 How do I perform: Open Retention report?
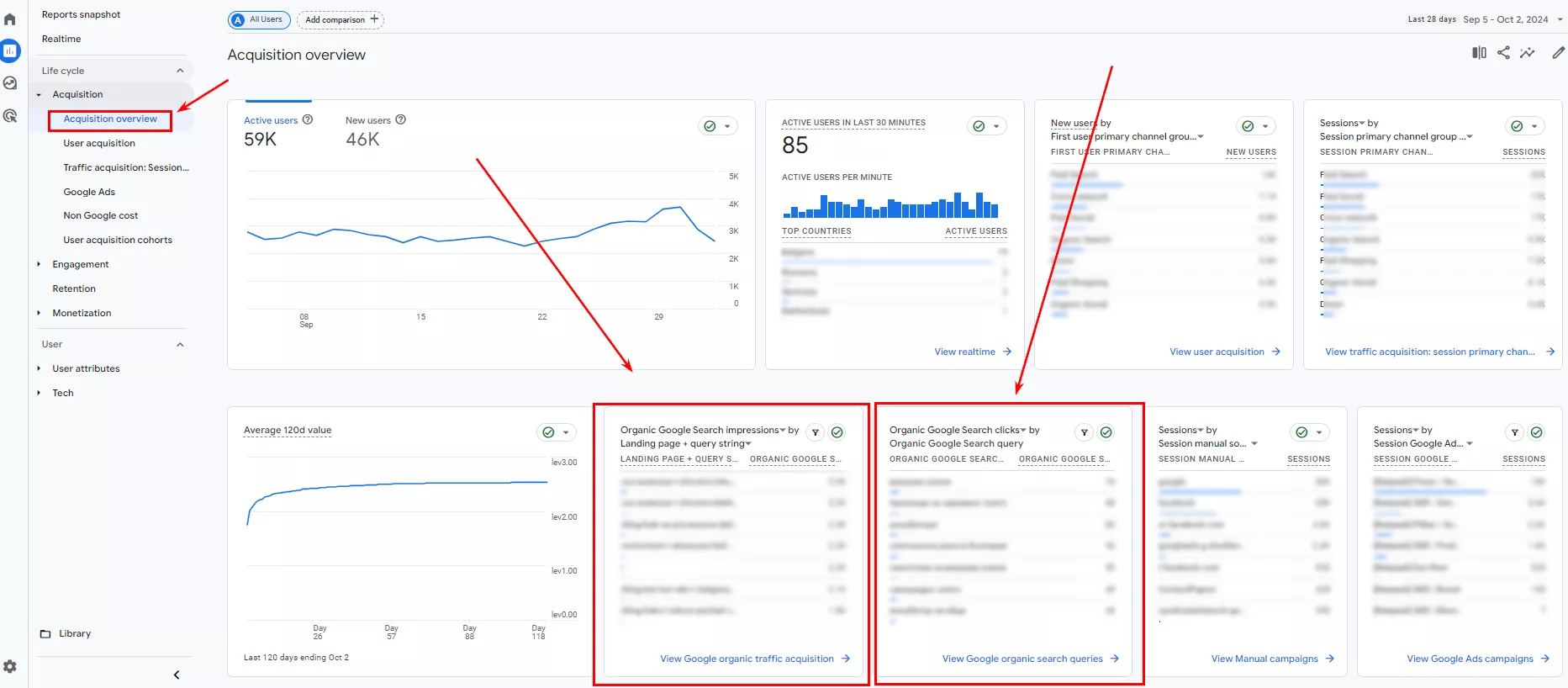pyautogui.click(x=74, y=288)
